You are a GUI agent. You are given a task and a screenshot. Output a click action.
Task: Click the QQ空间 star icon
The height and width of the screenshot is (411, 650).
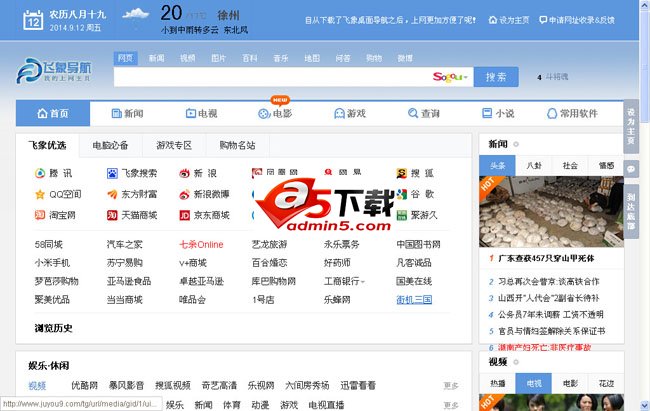[x=40, y=194]
